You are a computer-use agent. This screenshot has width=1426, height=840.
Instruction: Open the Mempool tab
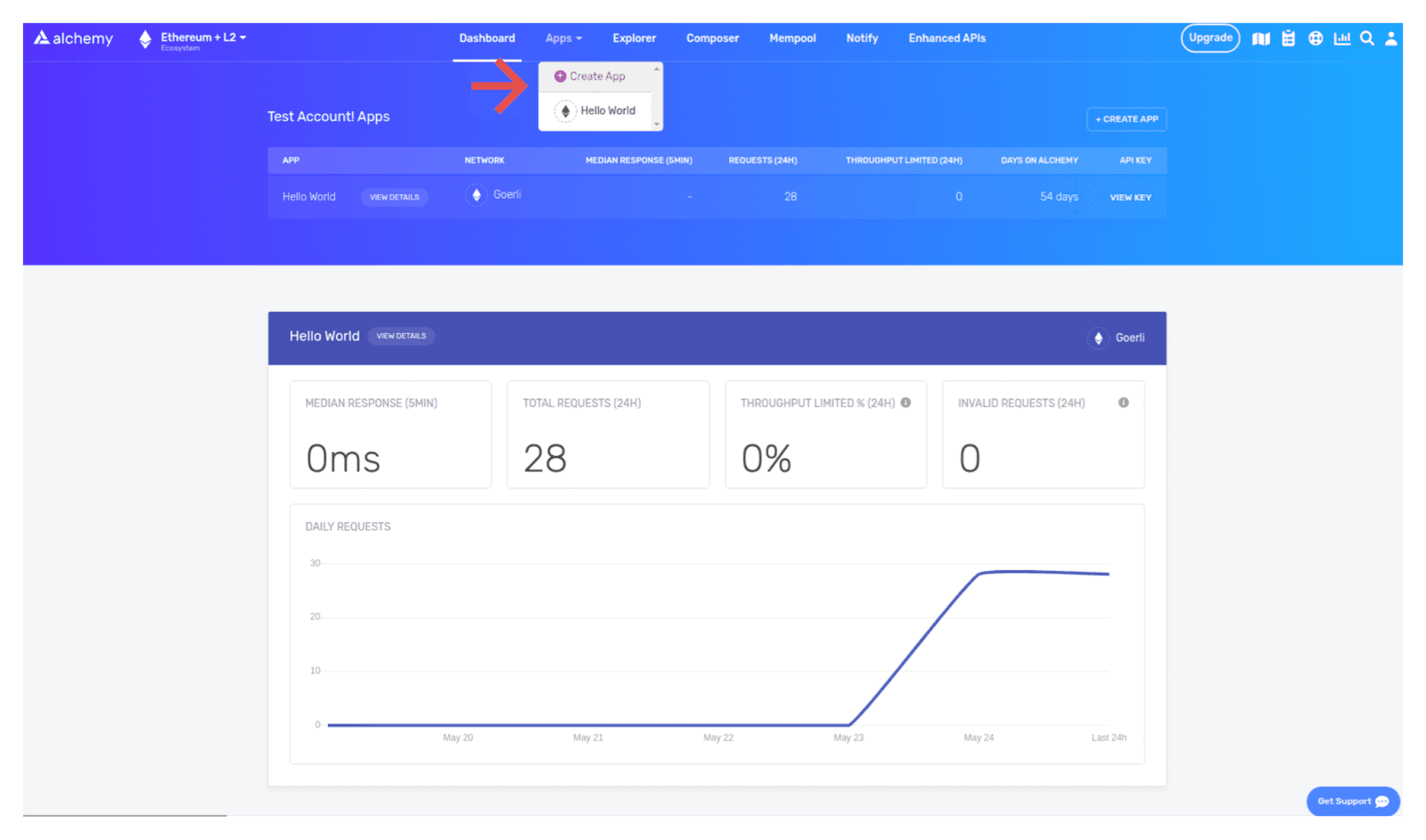pyautogui.click(x=792, y=38)
